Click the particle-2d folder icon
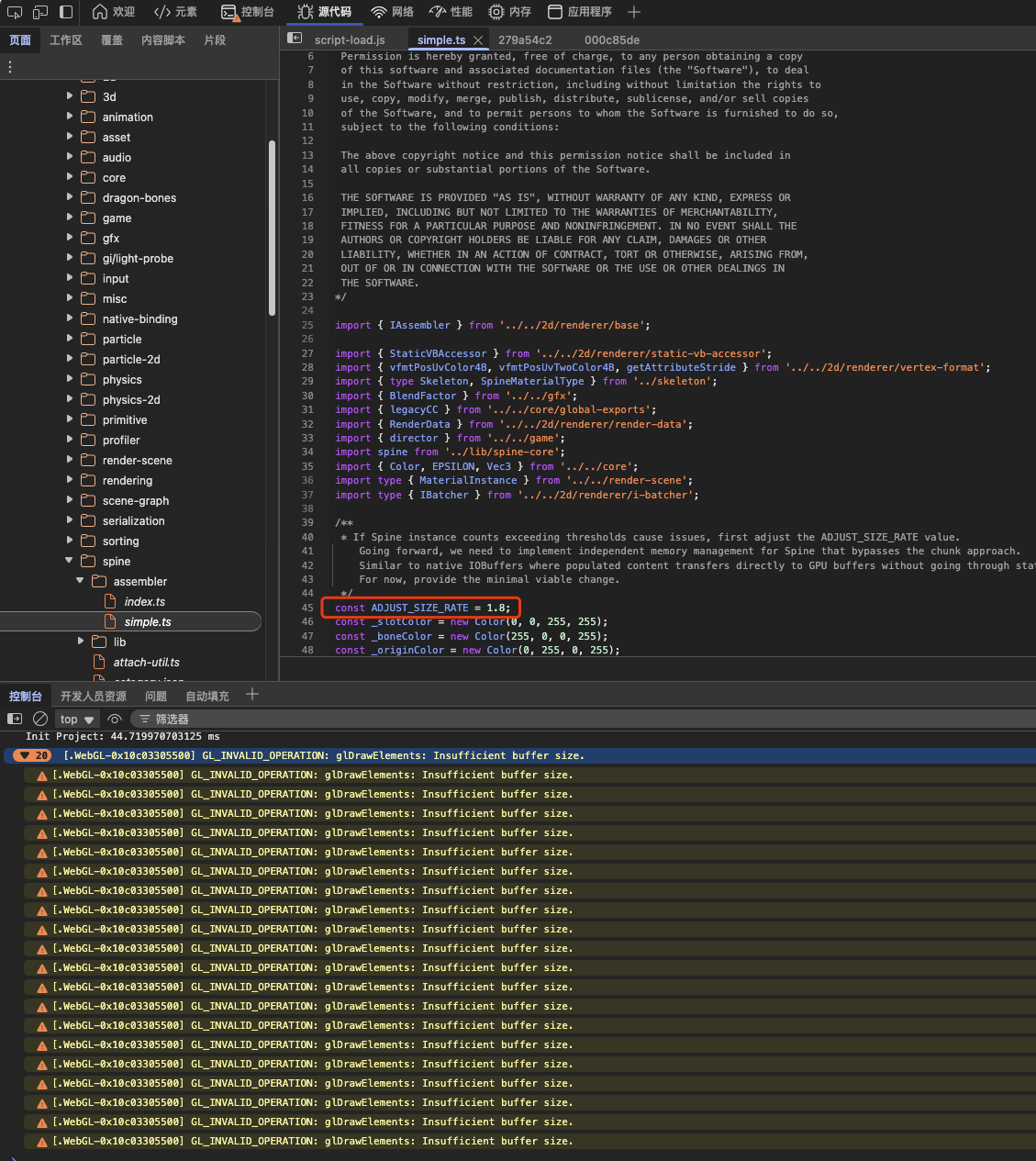The height and width of the screenshot is (1161, 1036). coord(88,359)
